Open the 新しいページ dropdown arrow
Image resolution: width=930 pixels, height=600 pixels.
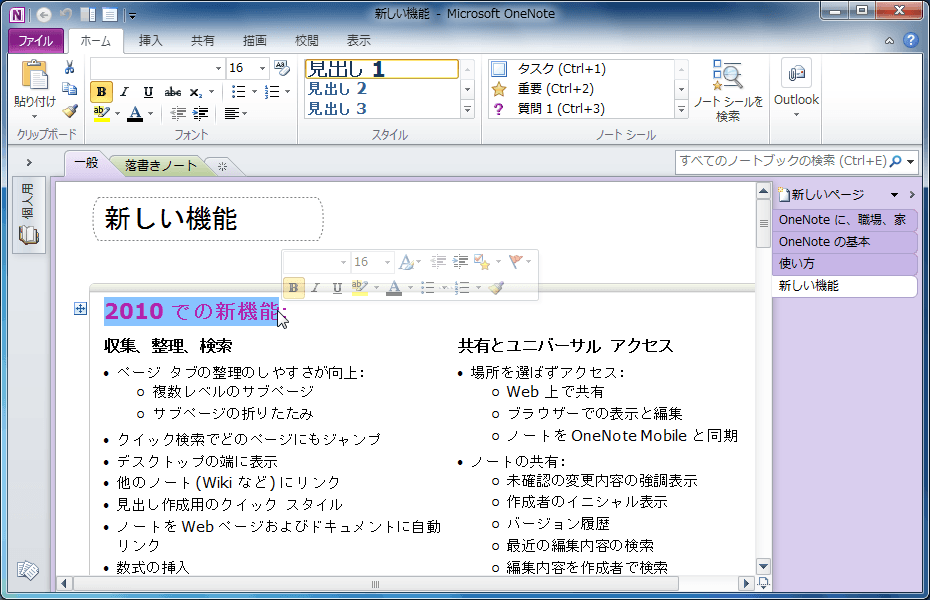[x=894, y=194]
